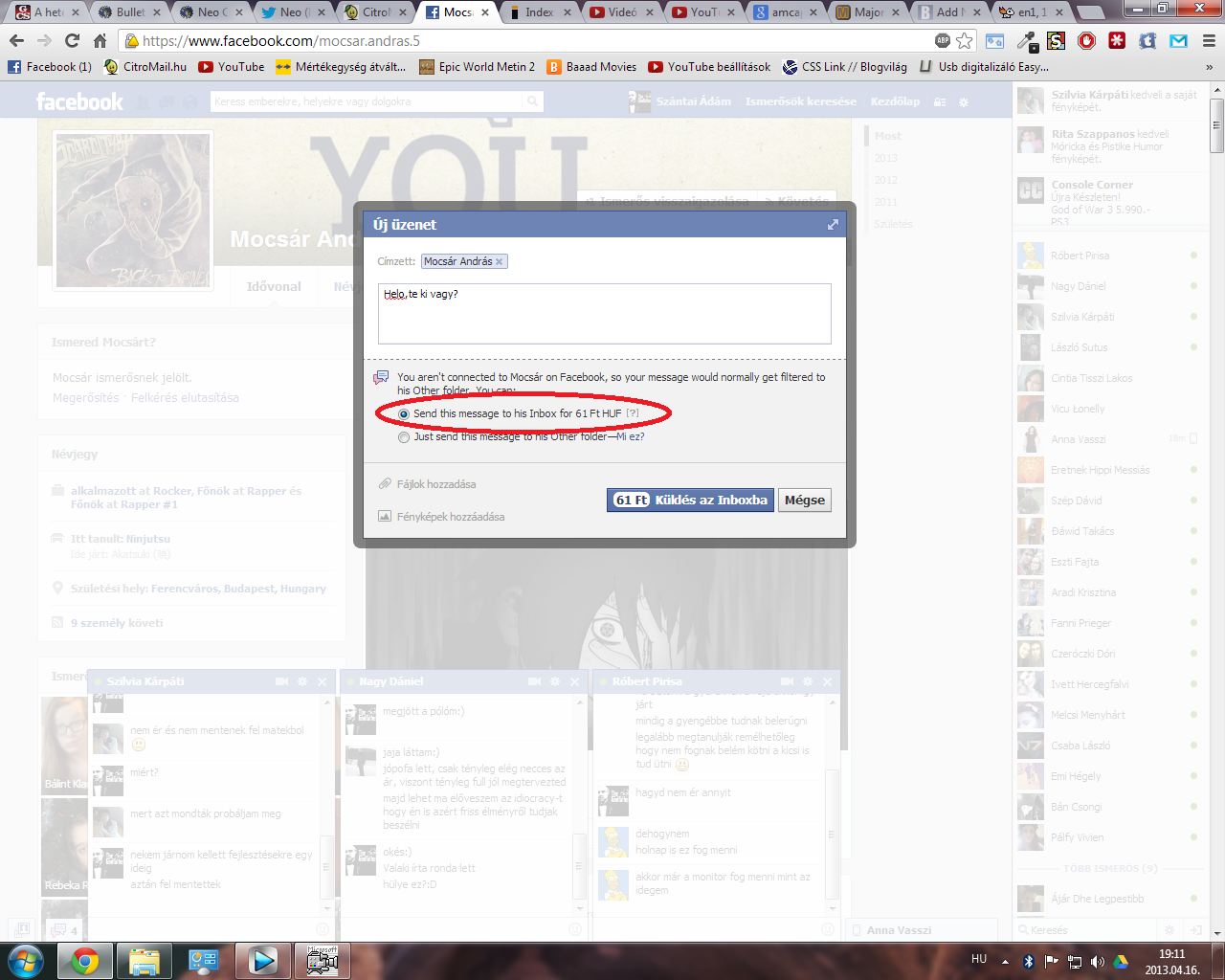Click the address bar showing facebook.com/mocsar.andras.5
The image size is (1225, 980).
pos(534,40)
